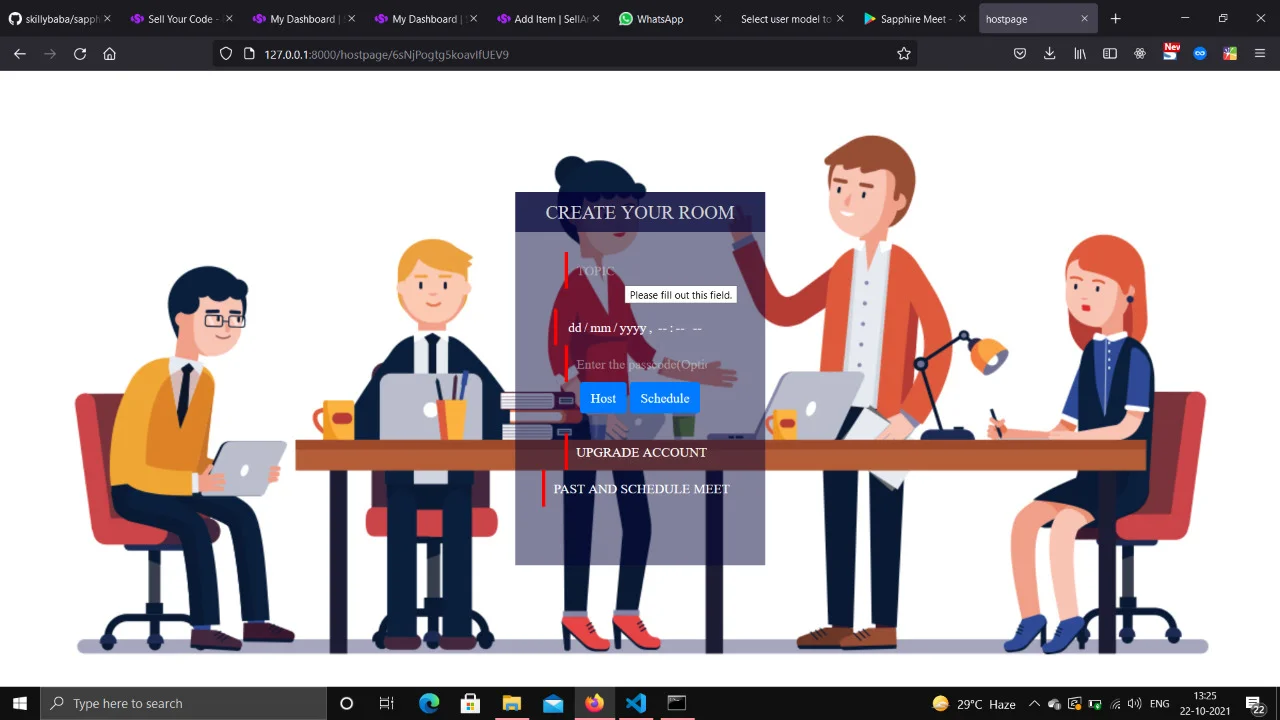The height and width of the screenshot is (720, 1280).
Task: Open PAST AND SCHEDULE MEET link
Action: tap(641, 489)
